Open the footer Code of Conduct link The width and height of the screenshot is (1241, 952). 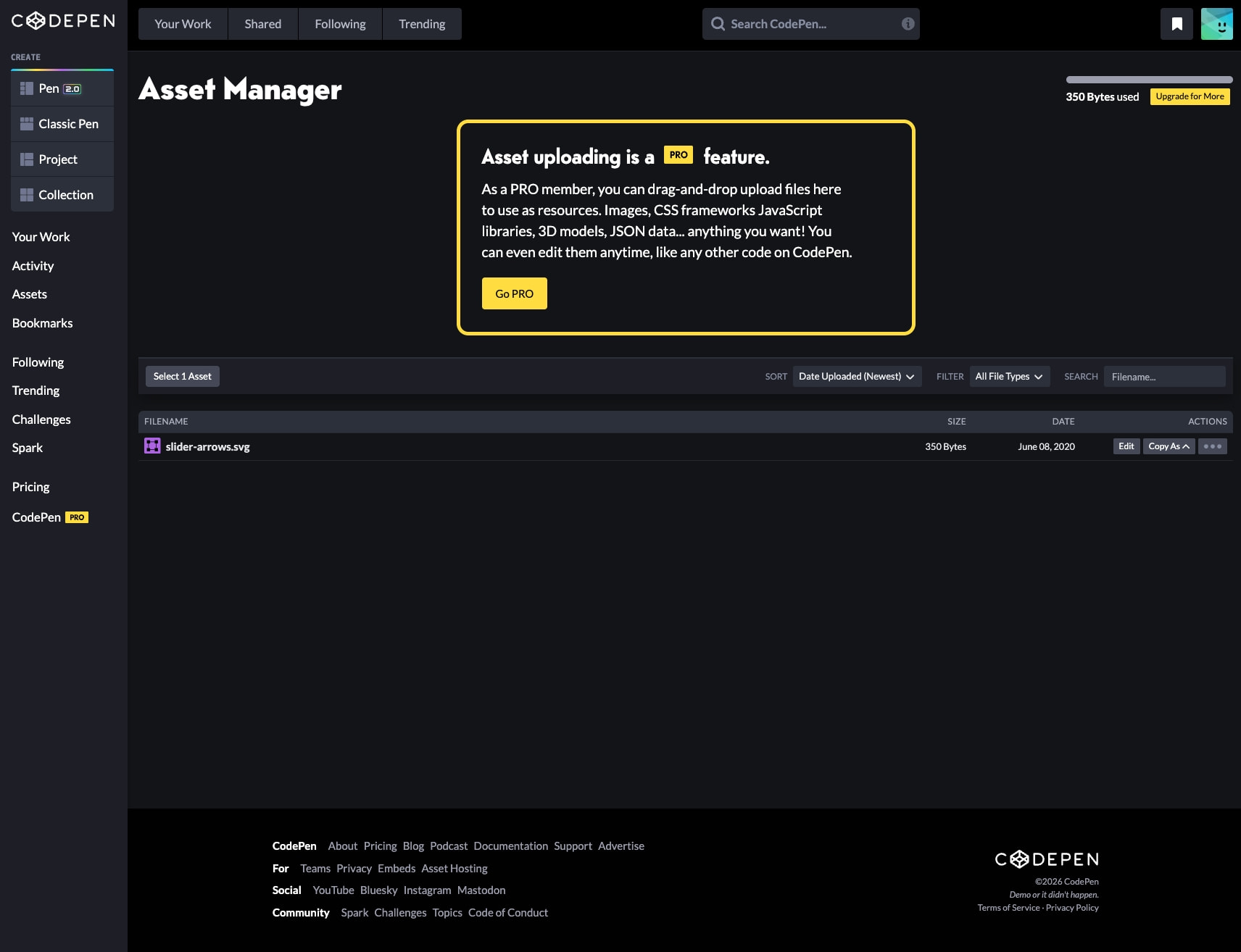tap(508, 913)
